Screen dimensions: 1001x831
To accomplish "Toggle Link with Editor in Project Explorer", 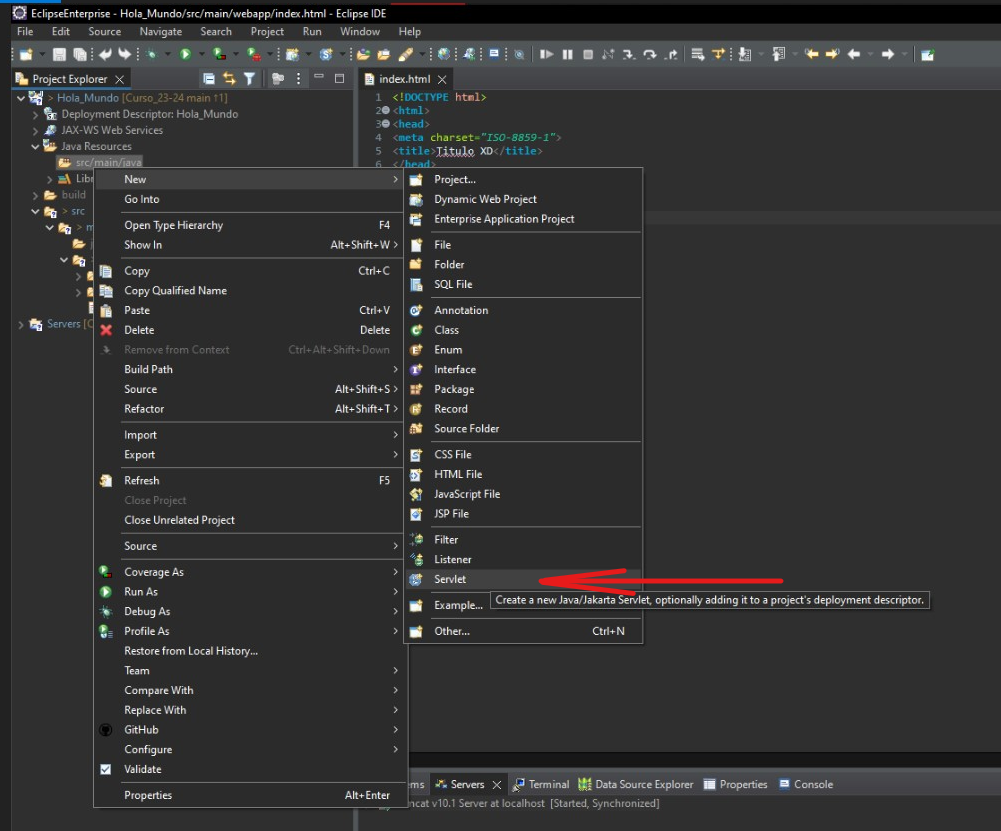I will coord(229,79).
